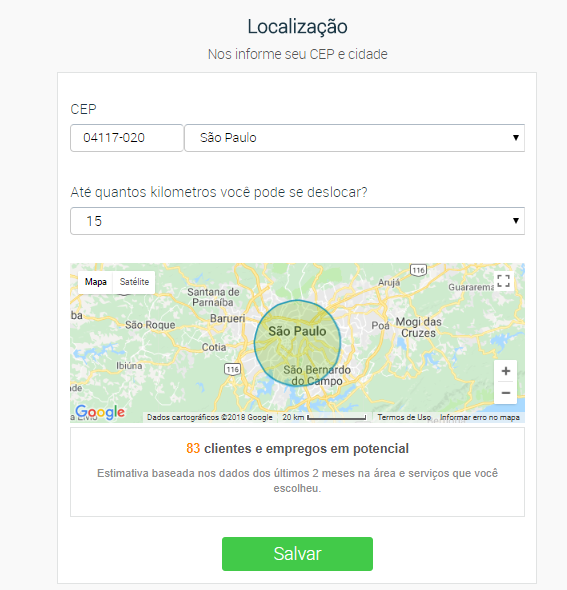Click highway 116 shield near Arujá

pyautogui.click(x=418, y=270)
